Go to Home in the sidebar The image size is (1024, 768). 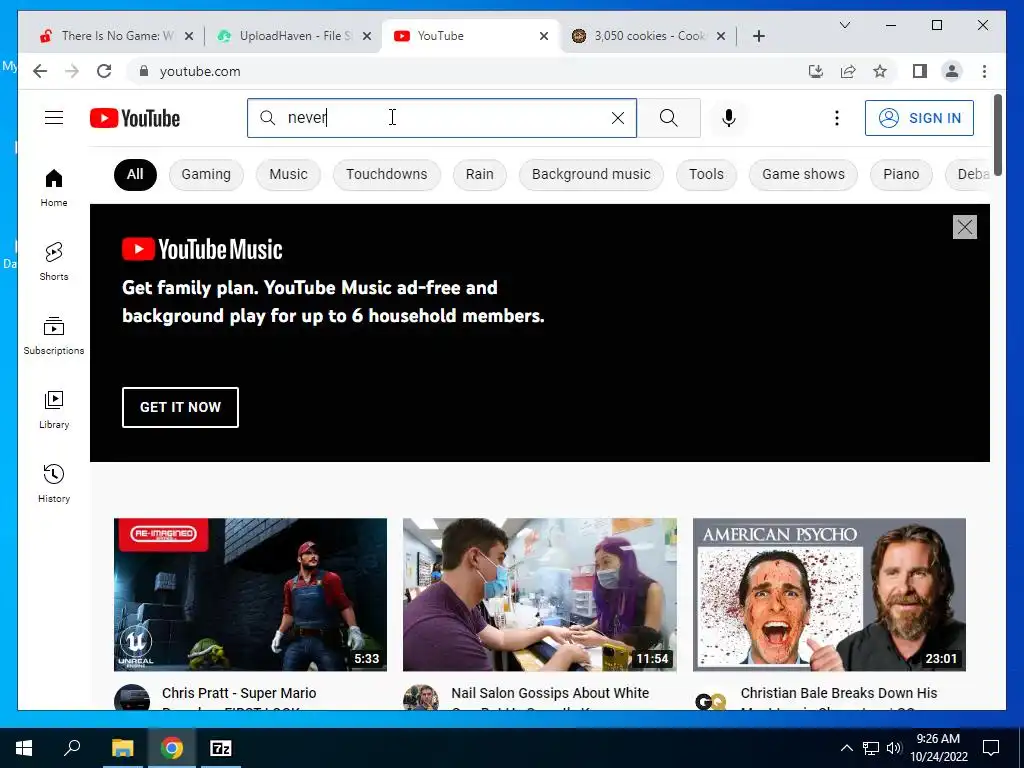tap(54, 188)
